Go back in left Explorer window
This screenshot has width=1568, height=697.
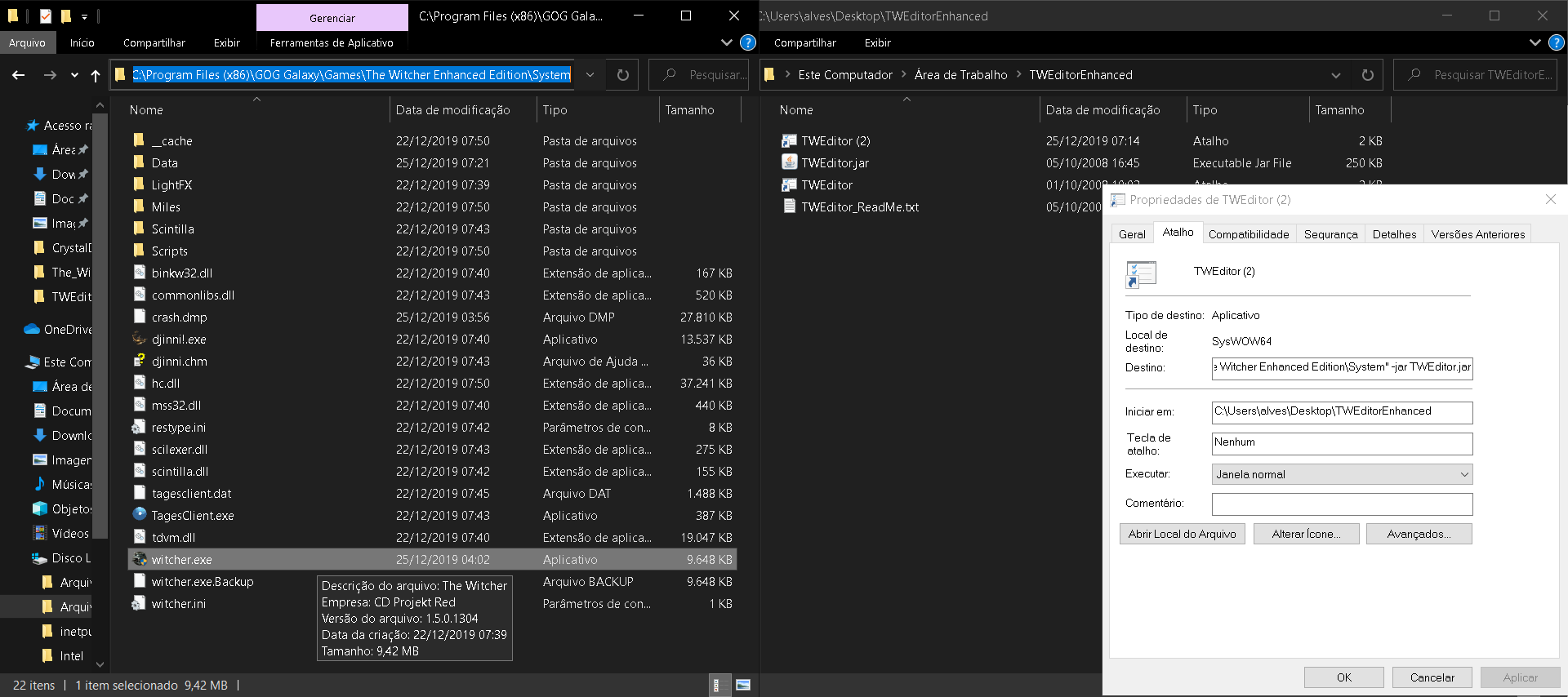click(x=19, y=75)
